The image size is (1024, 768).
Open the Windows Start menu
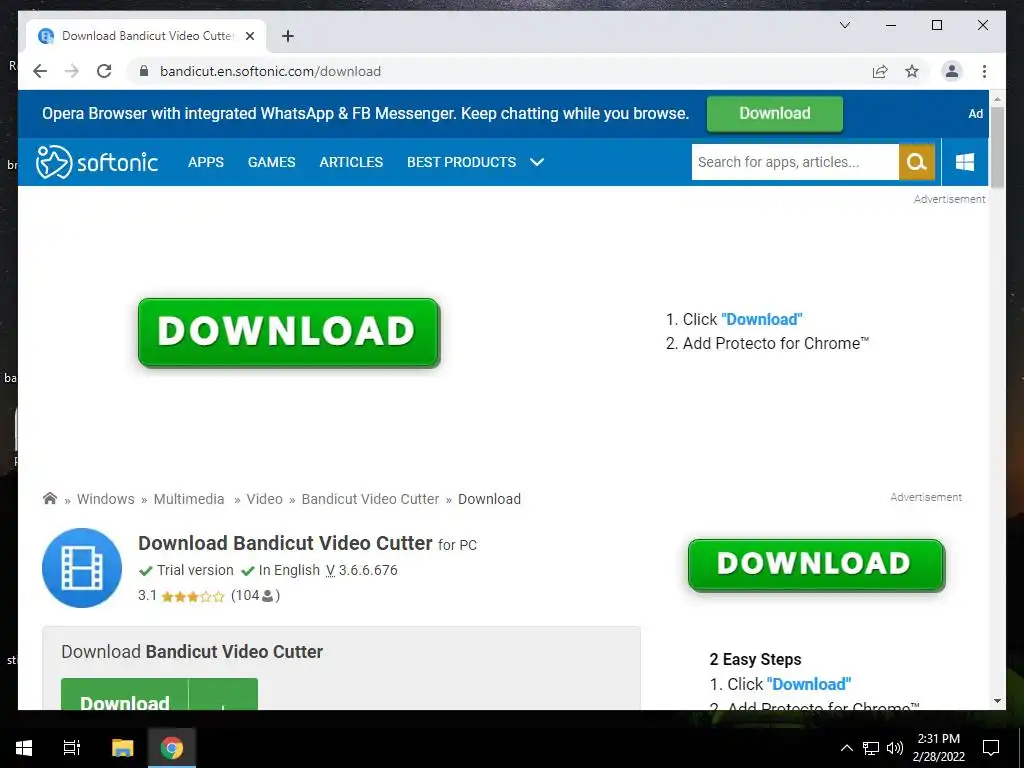tap(24, 748)
